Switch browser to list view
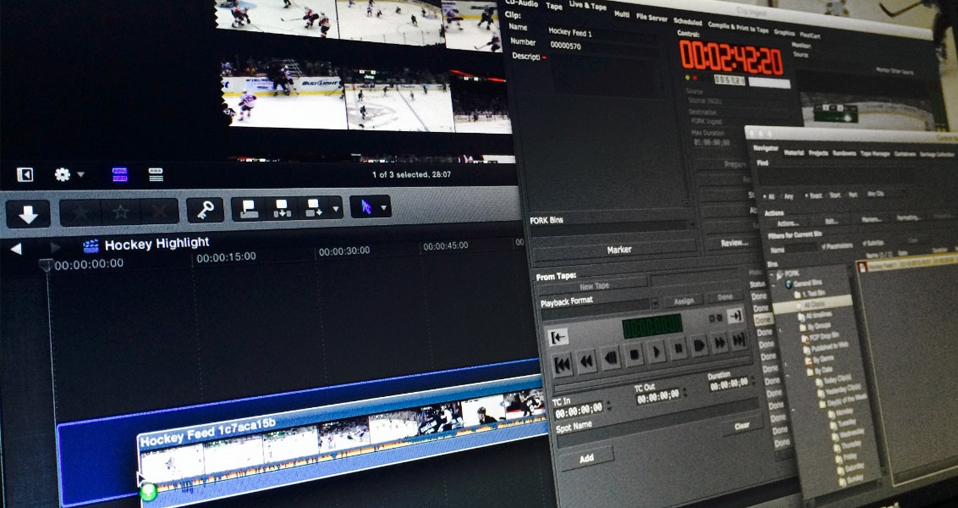 156,174
